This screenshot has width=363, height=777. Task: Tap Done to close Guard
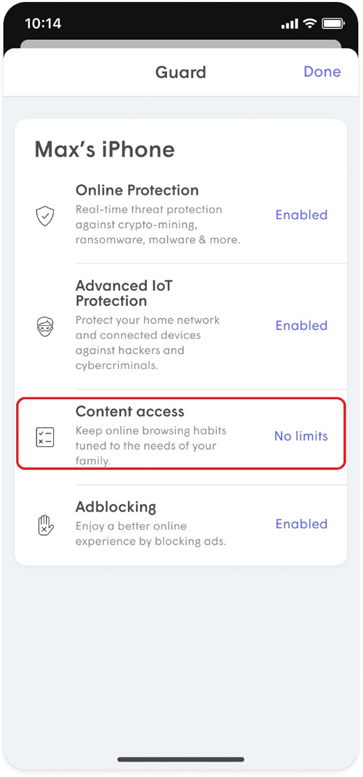coord(322,72)
